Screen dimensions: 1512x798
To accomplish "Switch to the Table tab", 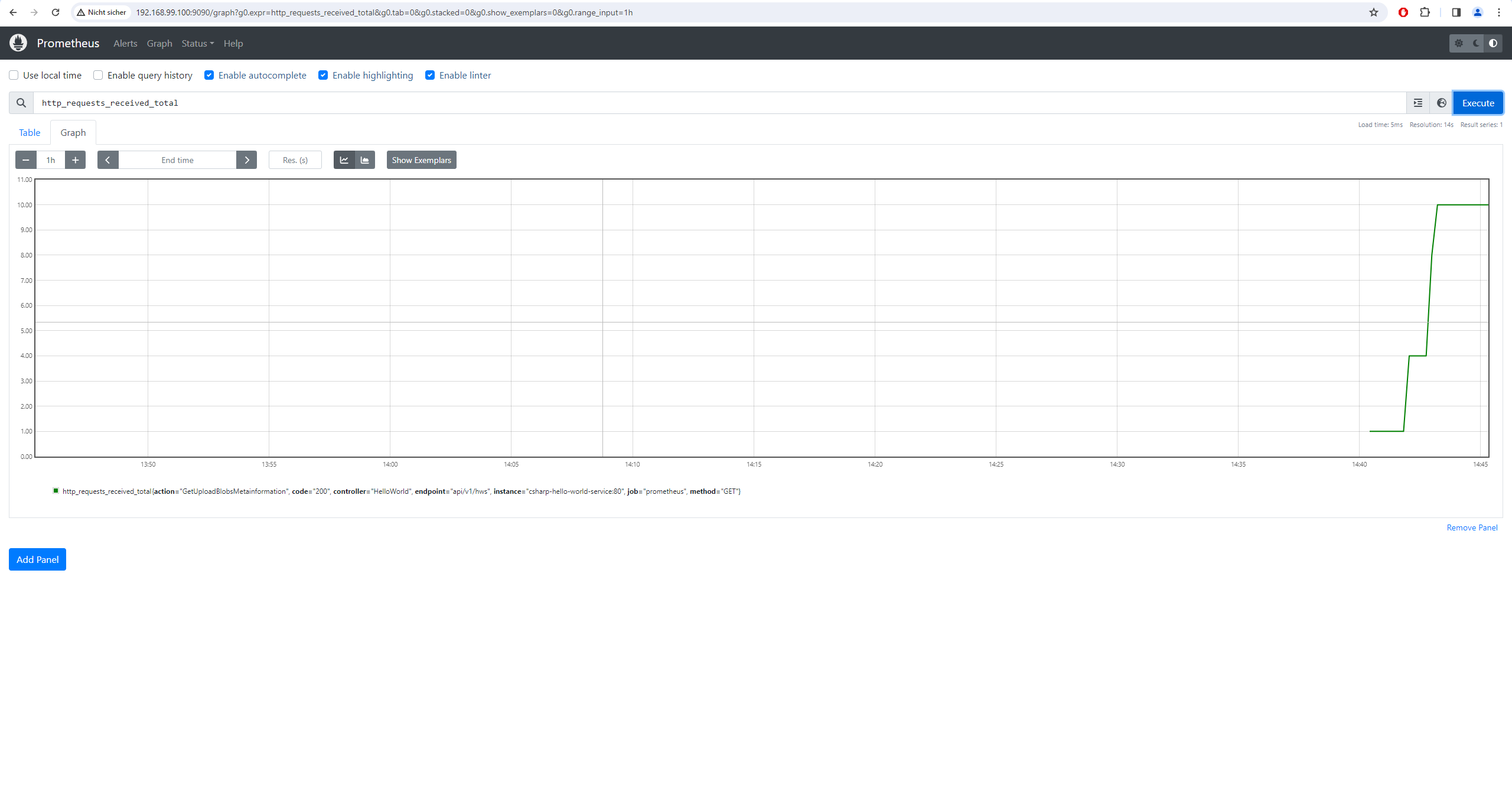I will [30, 132].
